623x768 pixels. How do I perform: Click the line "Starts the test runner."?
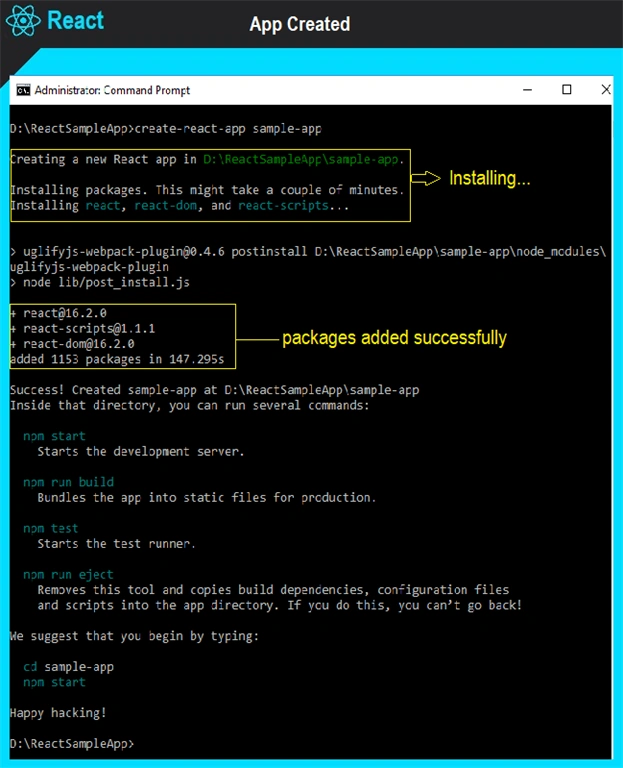117,544
